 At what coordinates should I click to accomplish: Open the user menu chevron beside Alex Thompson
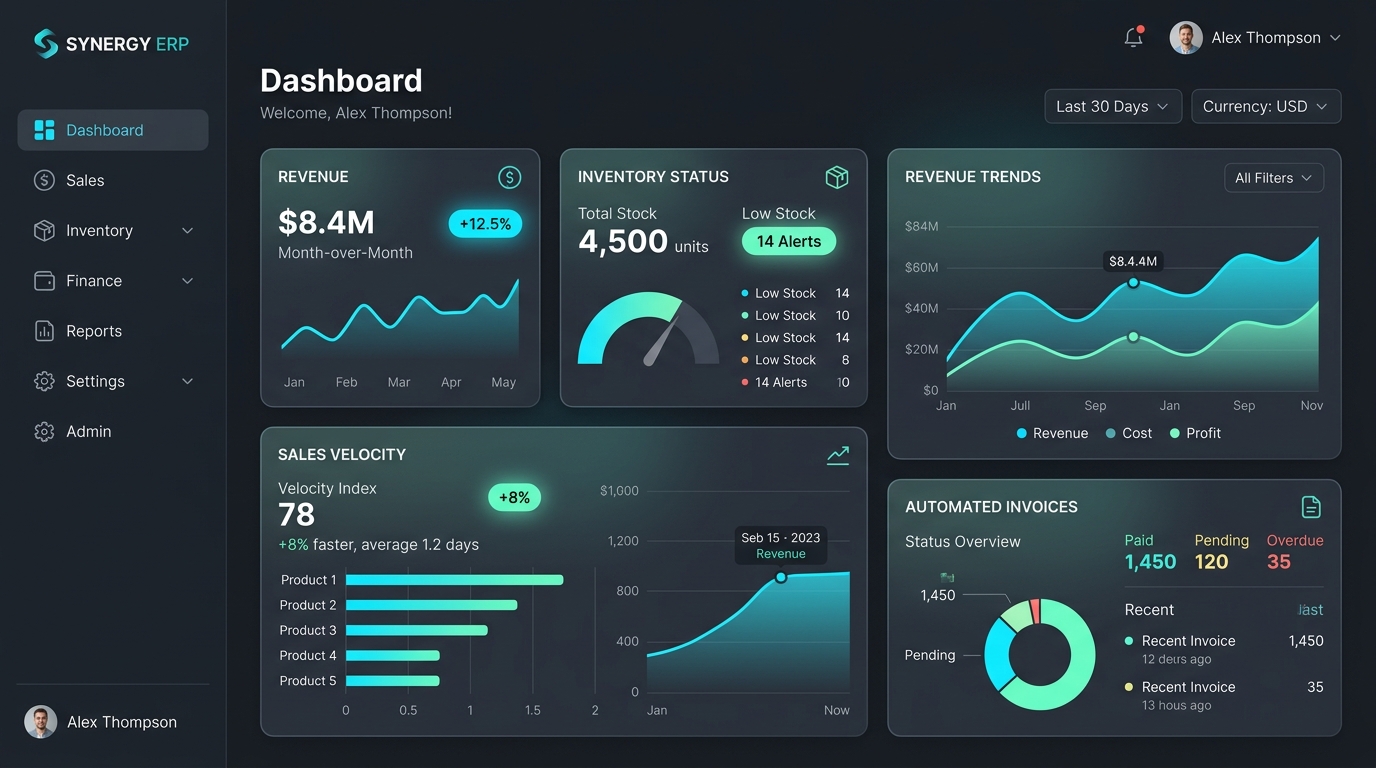(x=1335, y=38)
